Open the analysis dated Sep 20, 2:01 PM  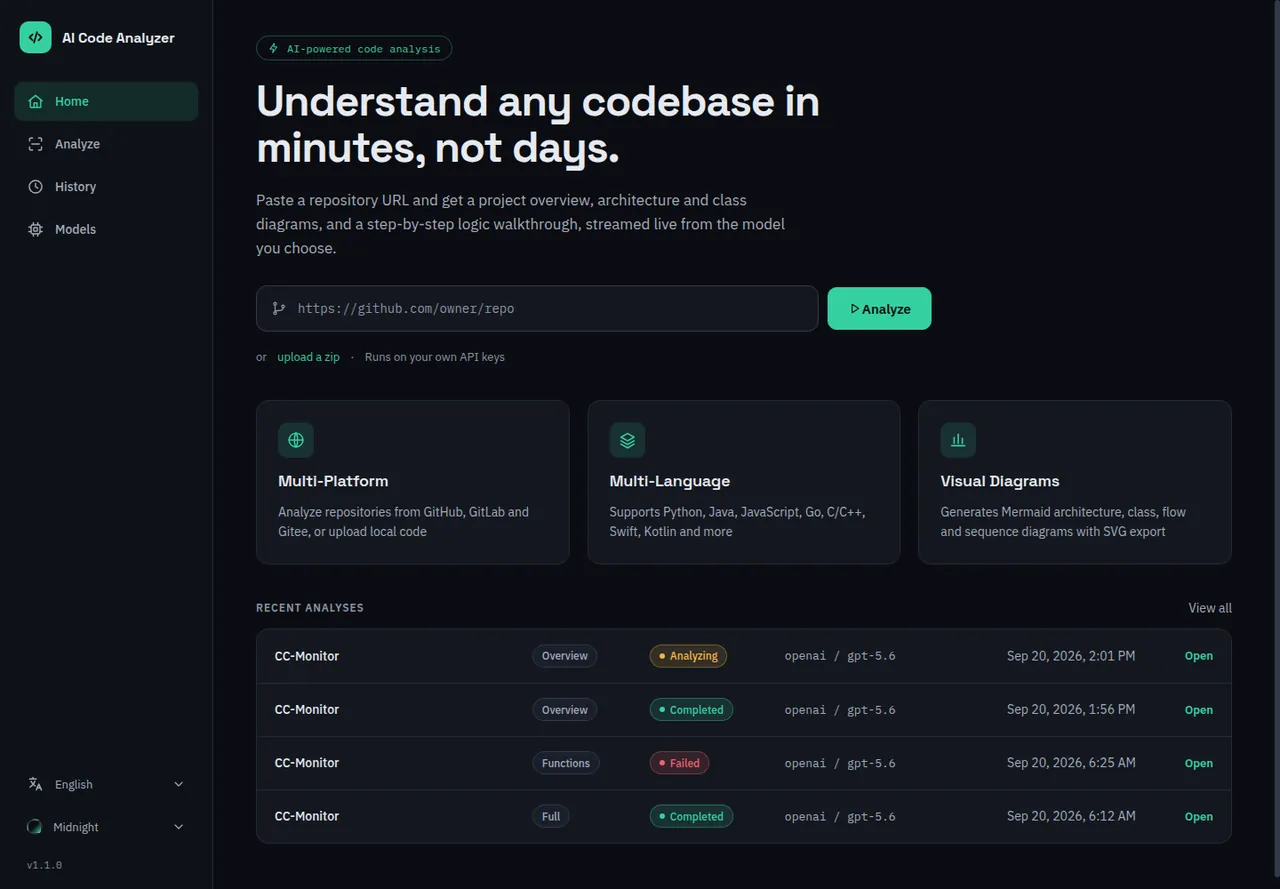pyautogui.click(x=1198, y=656)
